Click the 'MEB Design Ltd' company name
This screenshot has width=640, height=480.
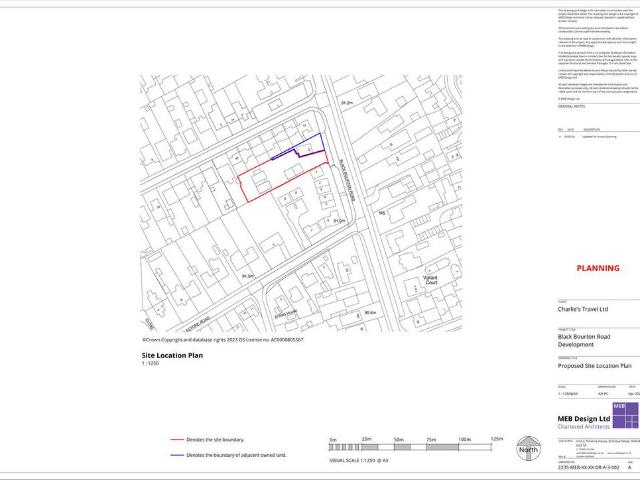tap(584, 419)
